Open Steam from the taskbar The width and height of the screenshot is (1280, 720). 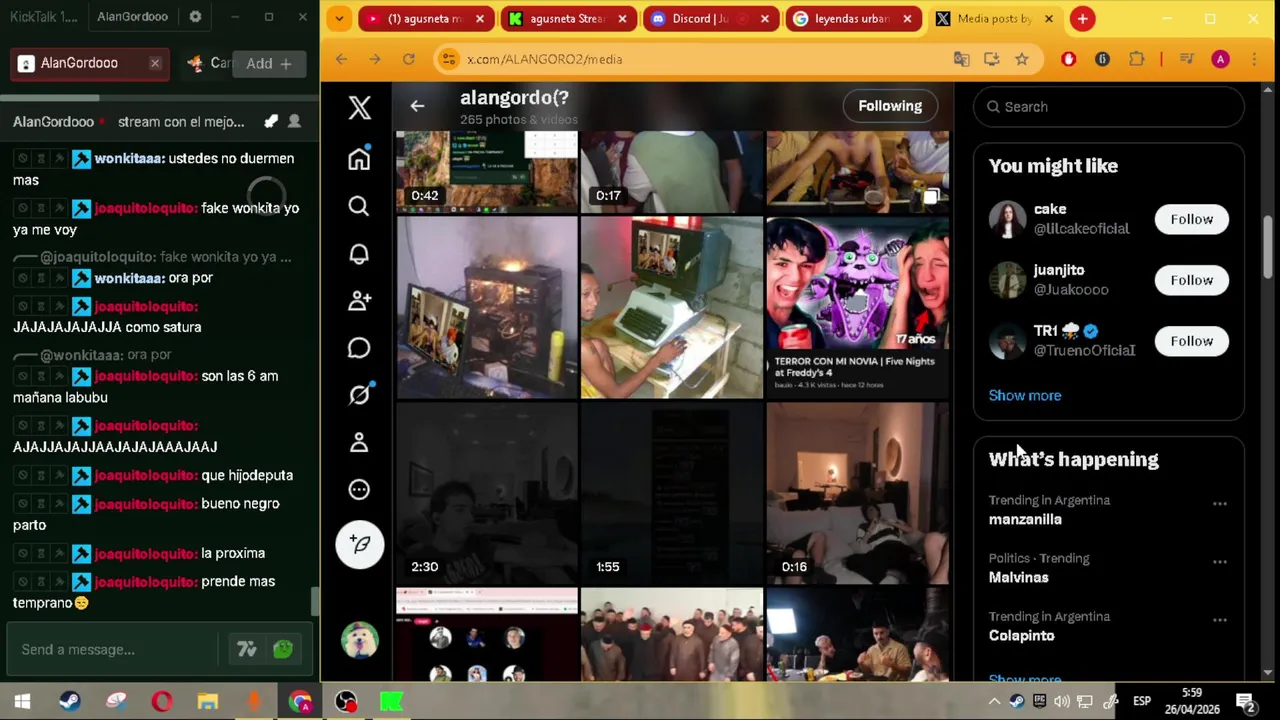(x=69, y=702)
